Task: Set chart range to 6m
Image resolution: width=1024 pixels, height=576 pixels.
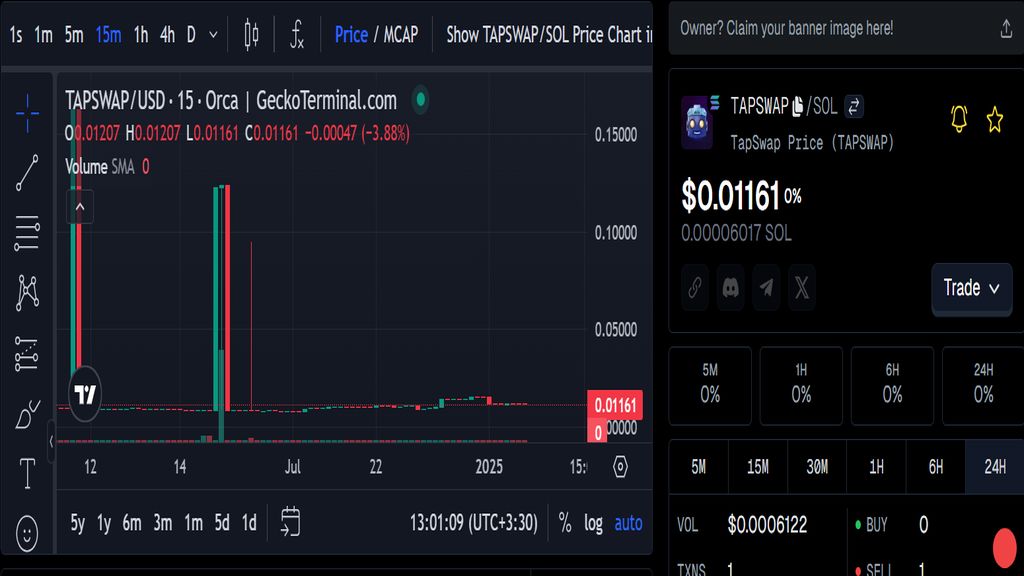Action: (132, 523)
